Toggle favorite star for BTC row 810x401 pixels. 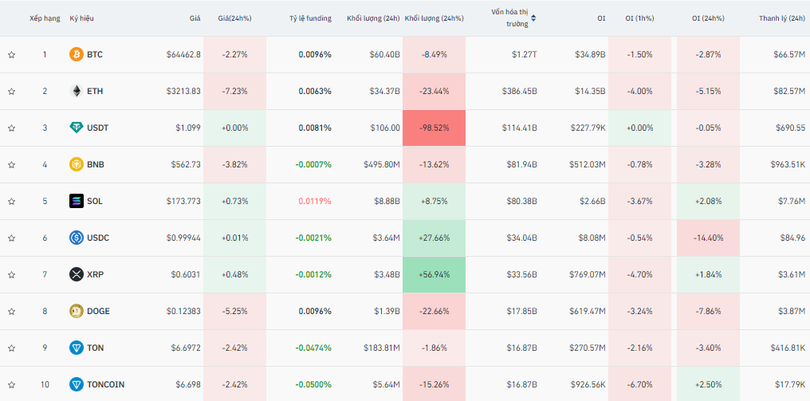(x=12, y=54)
